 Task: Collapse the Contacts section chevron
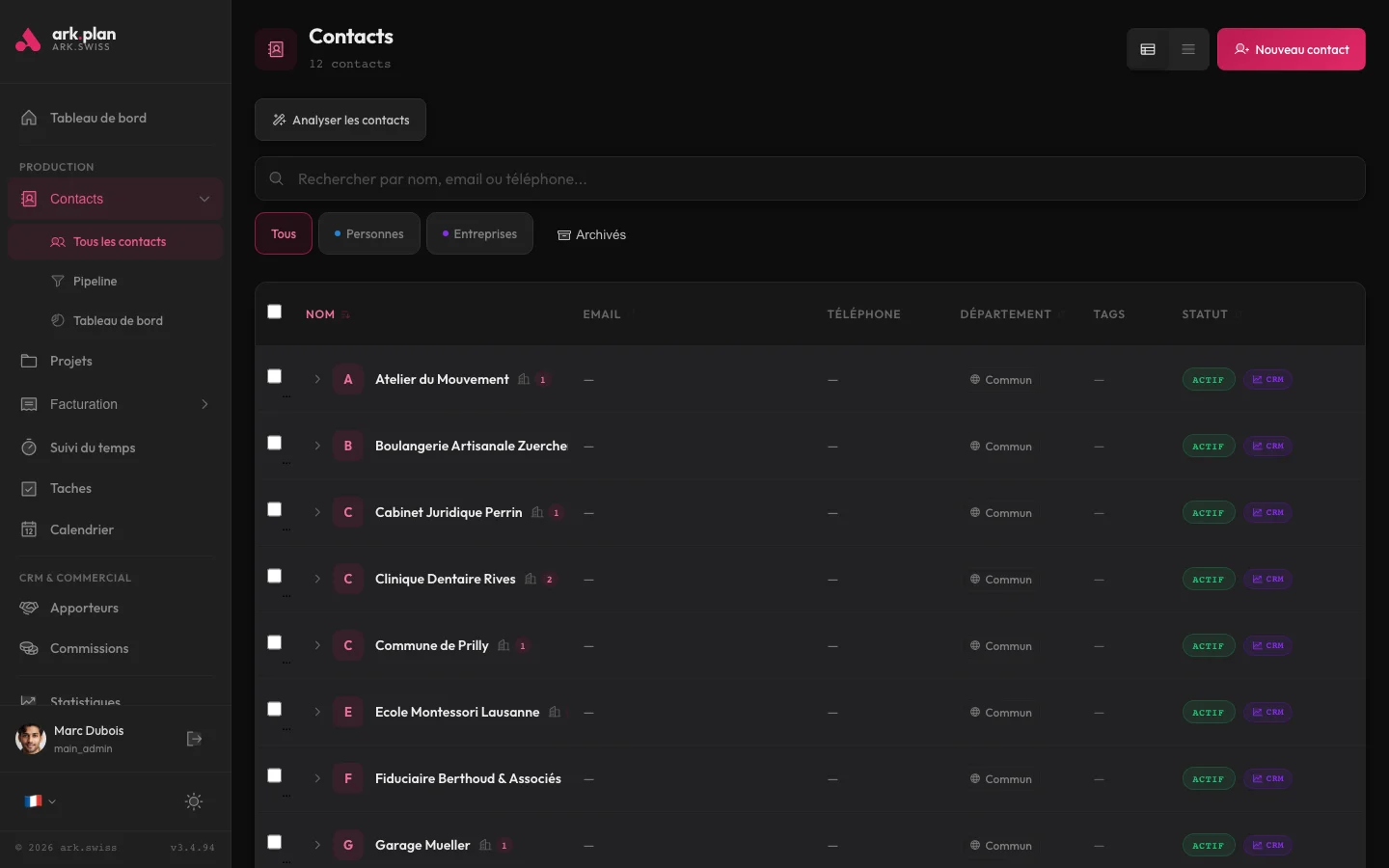pos(204,199)
